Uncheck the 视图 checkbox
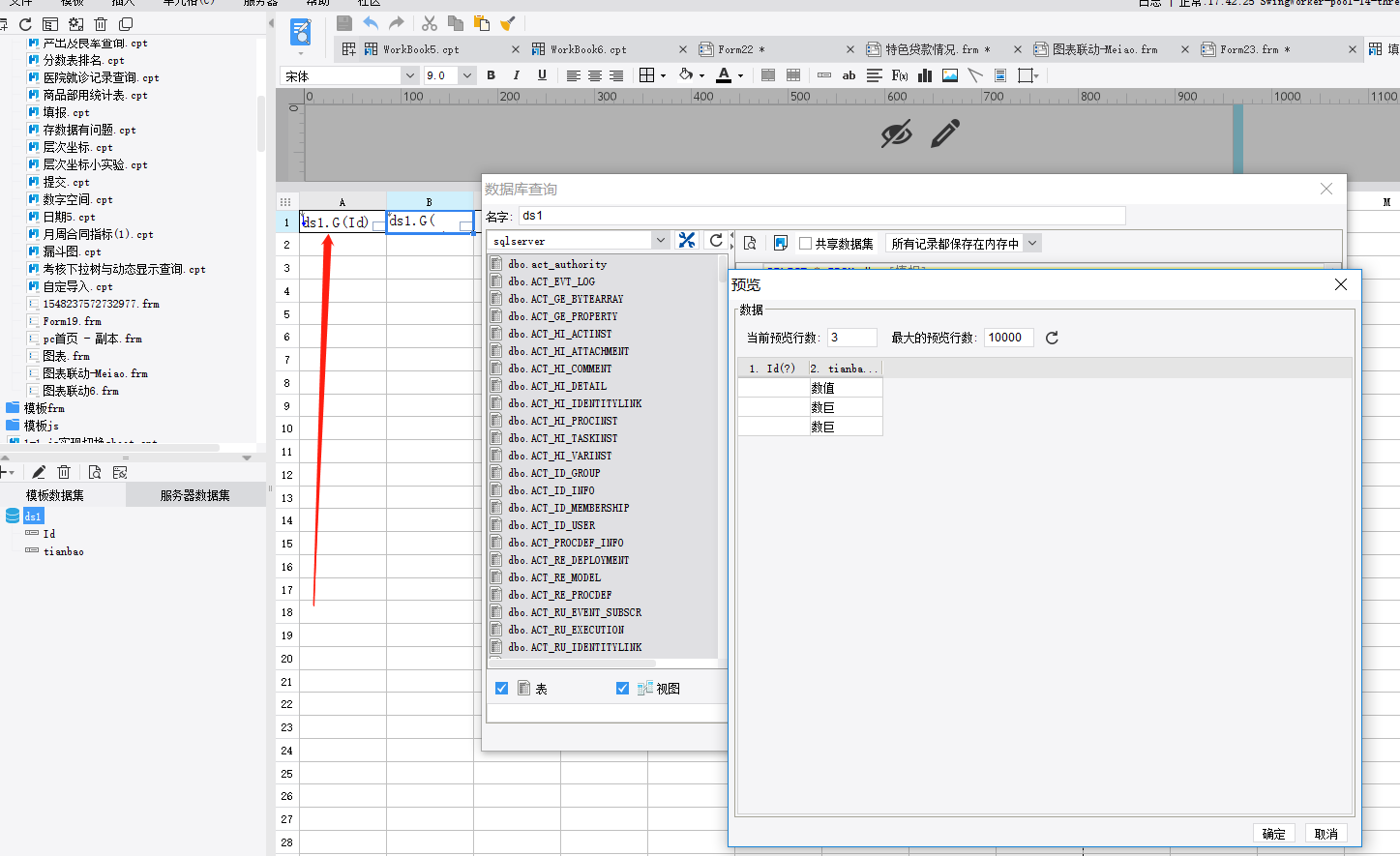 622,689
